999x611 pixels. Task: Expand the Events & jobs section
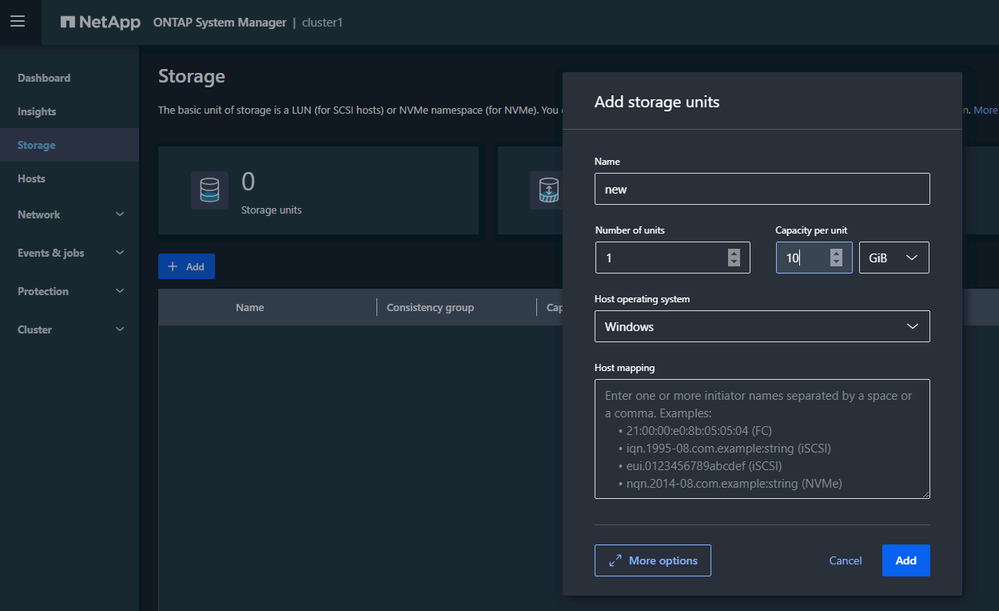[119, 253]
